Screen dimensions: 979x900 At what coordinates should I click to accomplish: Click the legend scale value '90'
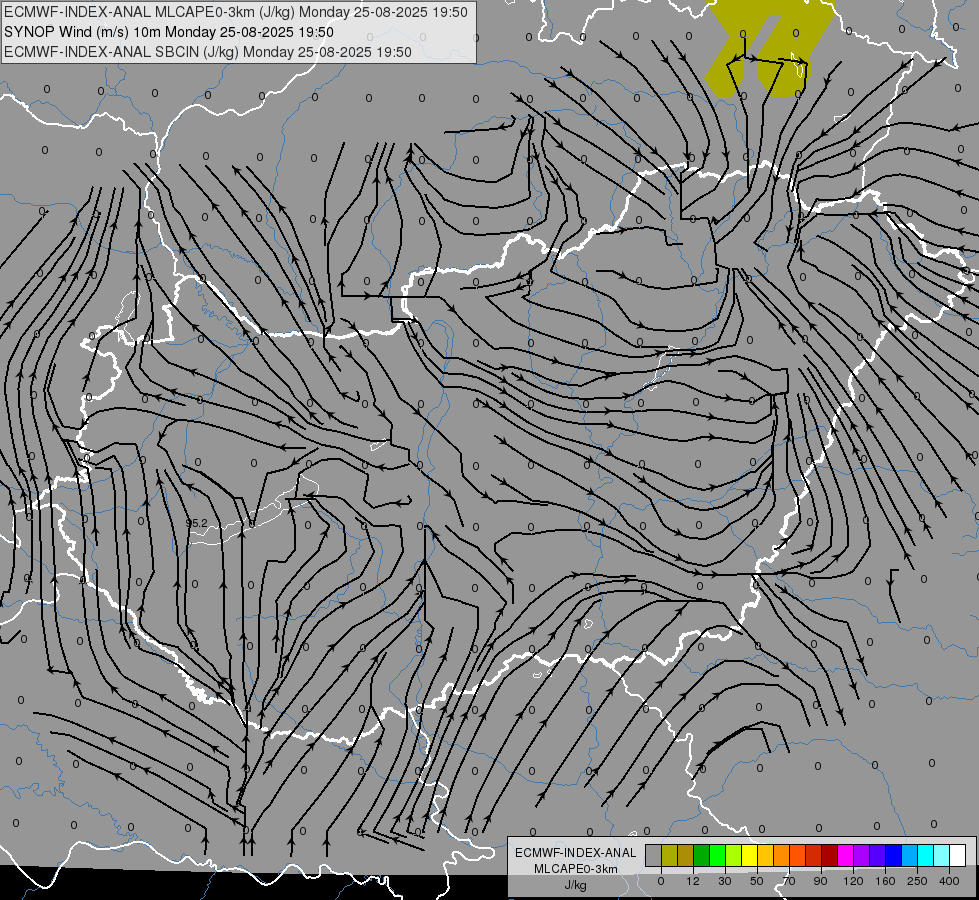click(x=820, y=881)
